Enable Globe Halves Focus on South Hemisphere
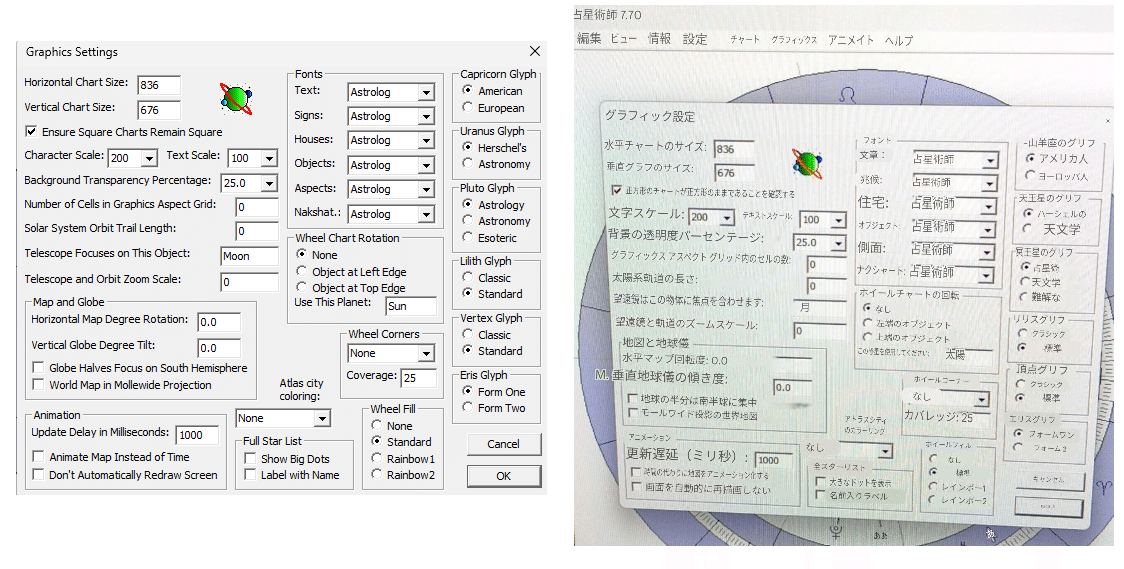1124x569 pixels. point(38,367)
